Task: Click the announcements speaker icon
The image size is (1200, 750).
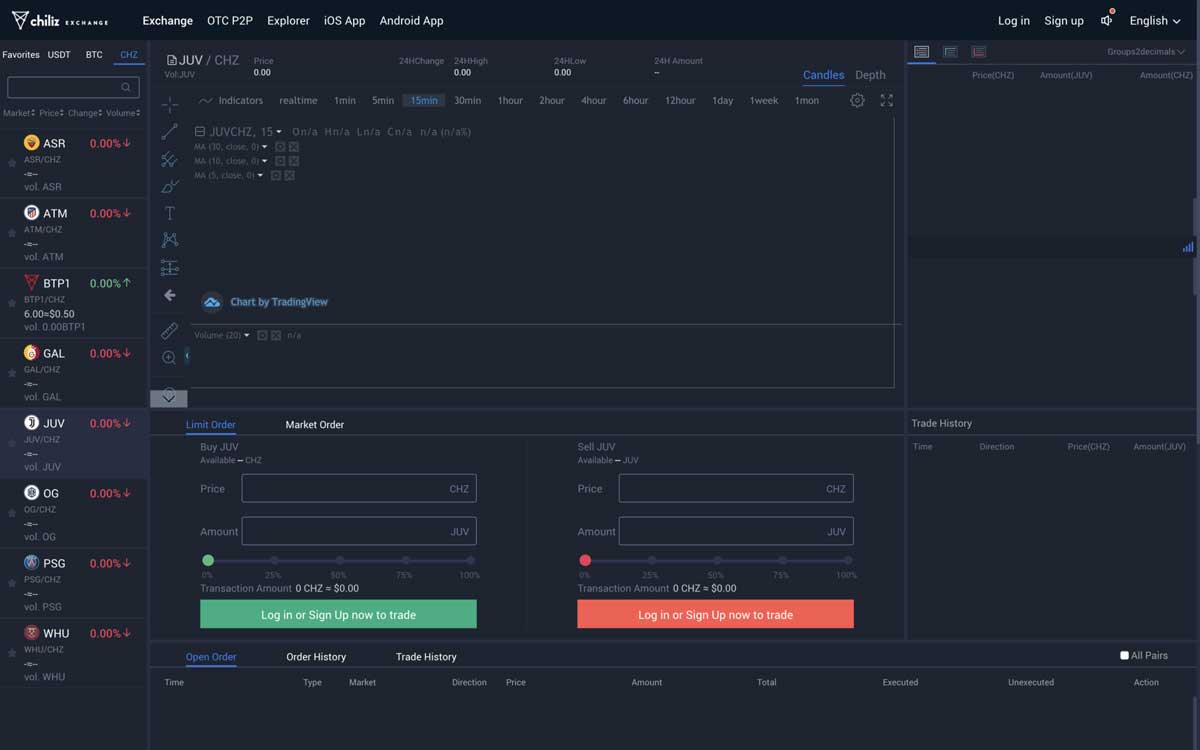Action: [x=1107, y=20]
